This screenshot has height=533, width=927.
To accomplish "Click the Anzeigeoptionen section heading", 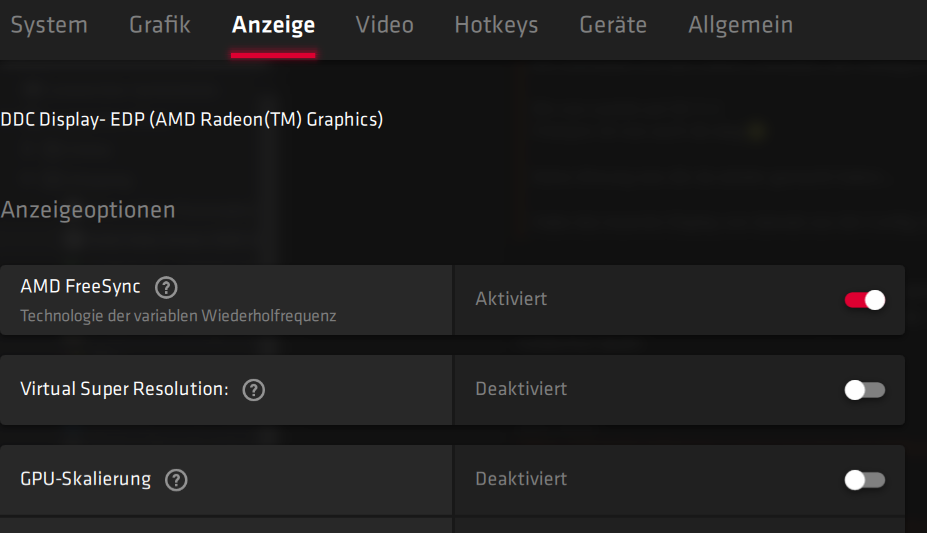I will (x=87, y=210).
